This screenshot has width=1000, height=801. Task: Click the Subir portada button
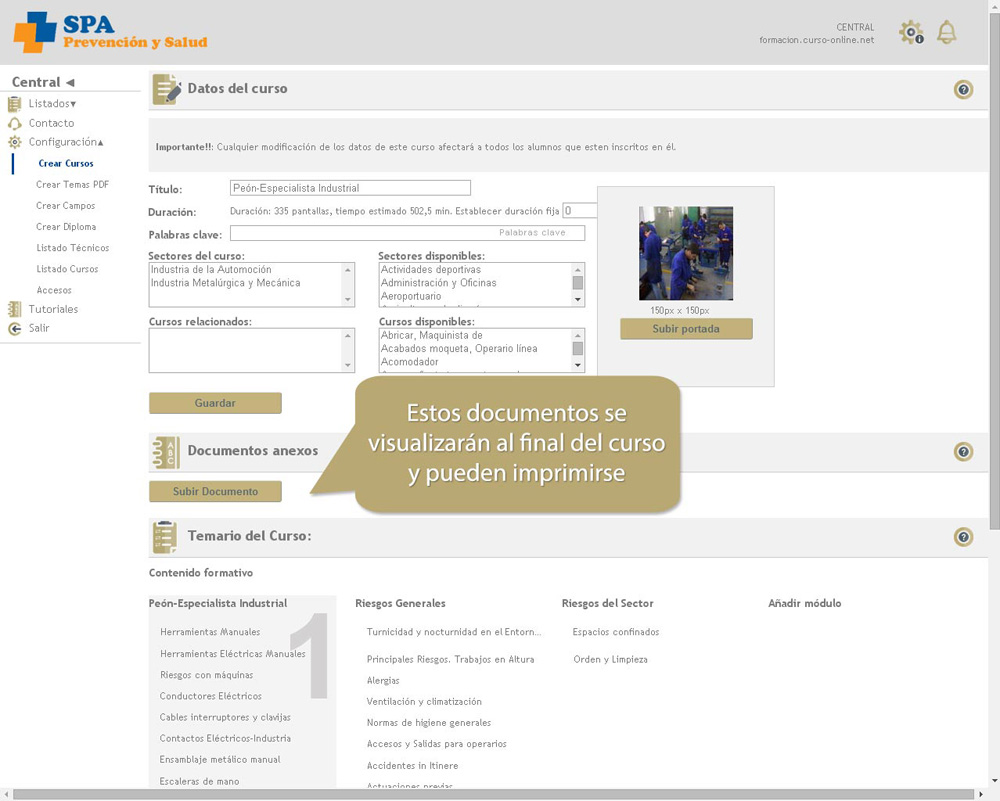[x=686, y=329]
